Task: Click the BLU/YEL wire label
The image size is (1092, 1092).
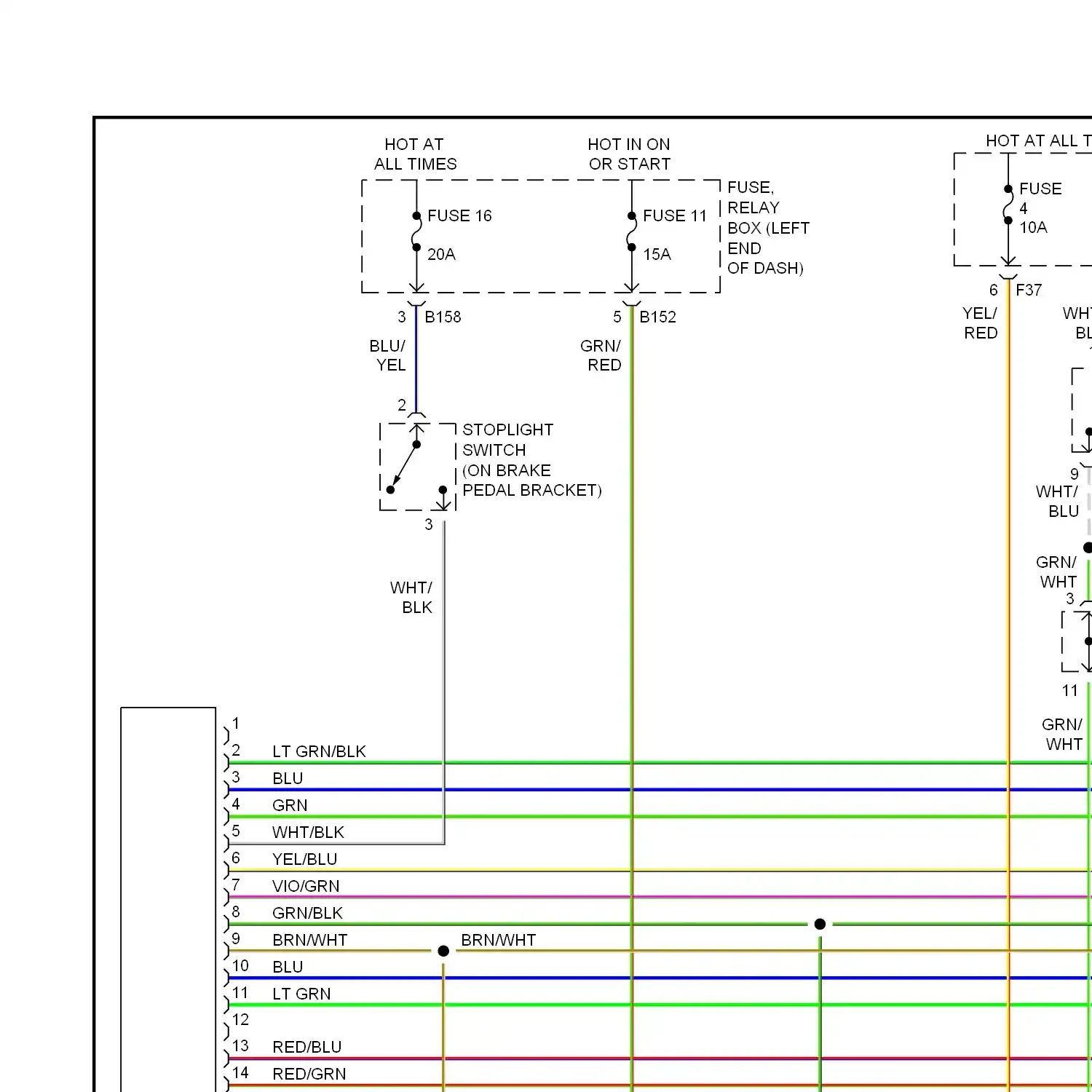Action: [x=387, y=355]
